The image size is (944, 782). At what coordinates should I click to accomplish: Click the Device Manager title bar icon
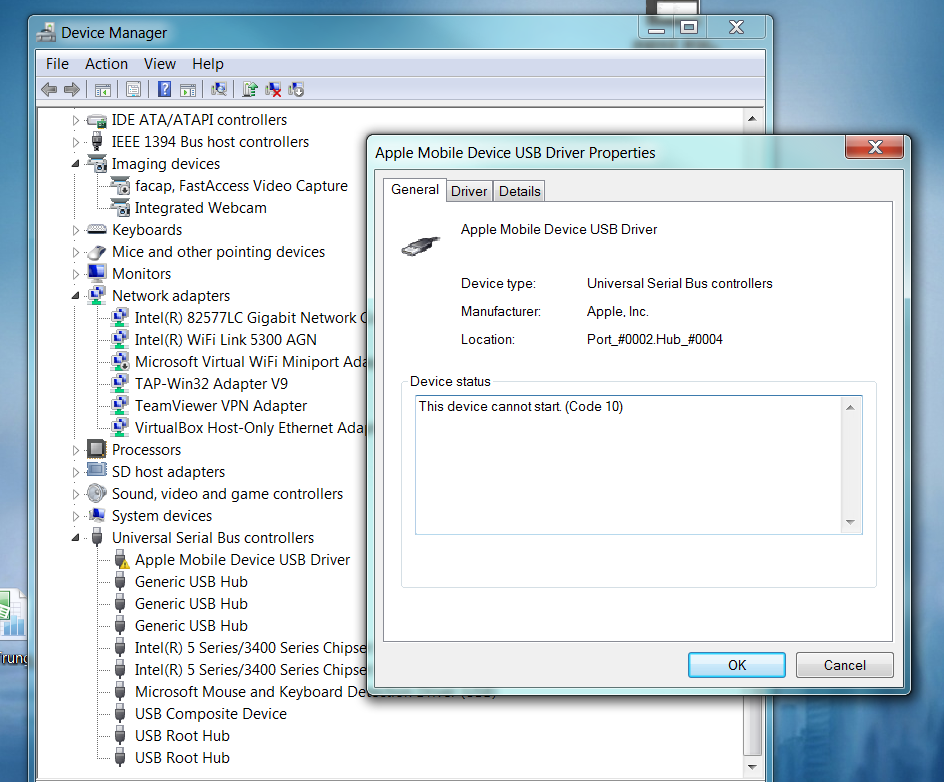click(46, 32)
